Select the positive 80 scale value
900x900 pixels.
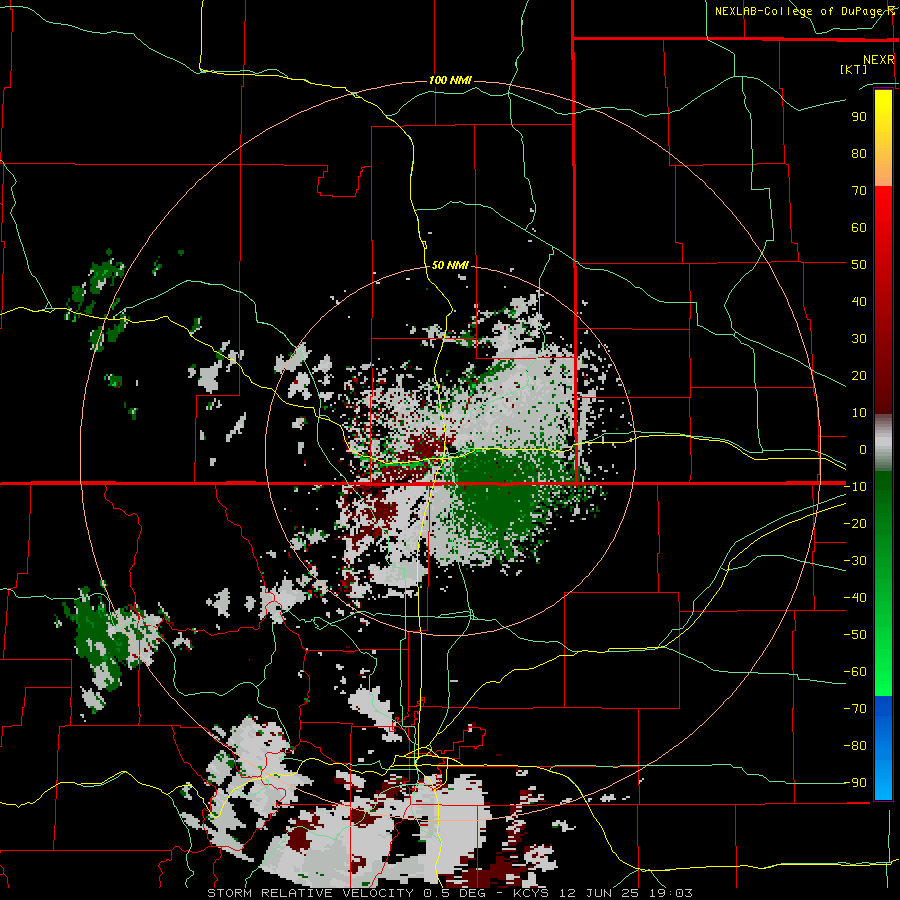tap(859, 153)
